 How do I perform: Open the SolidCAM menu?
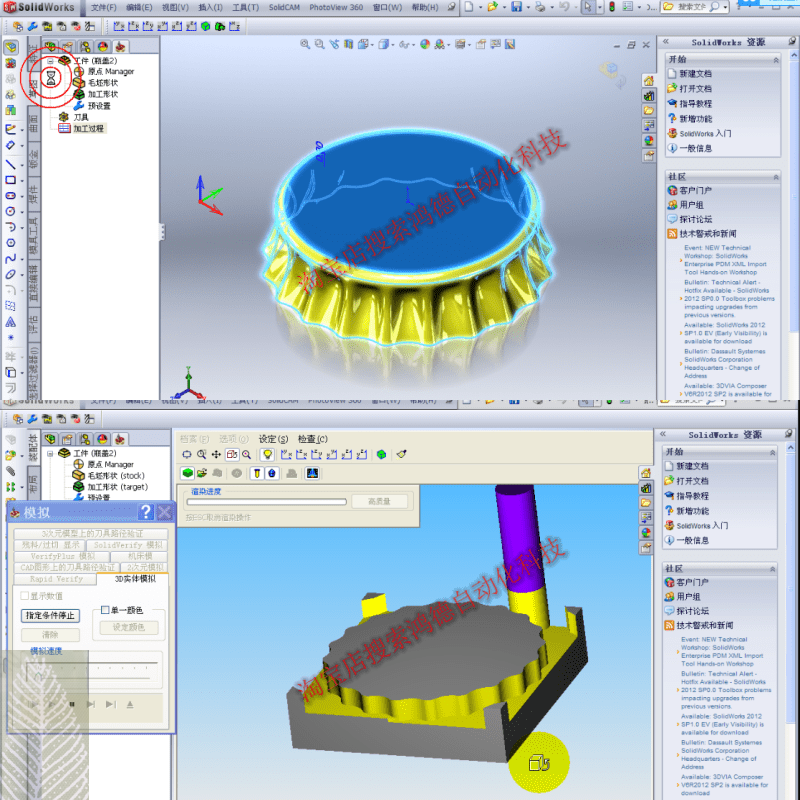pyautogui.click(x=284, y=7)
